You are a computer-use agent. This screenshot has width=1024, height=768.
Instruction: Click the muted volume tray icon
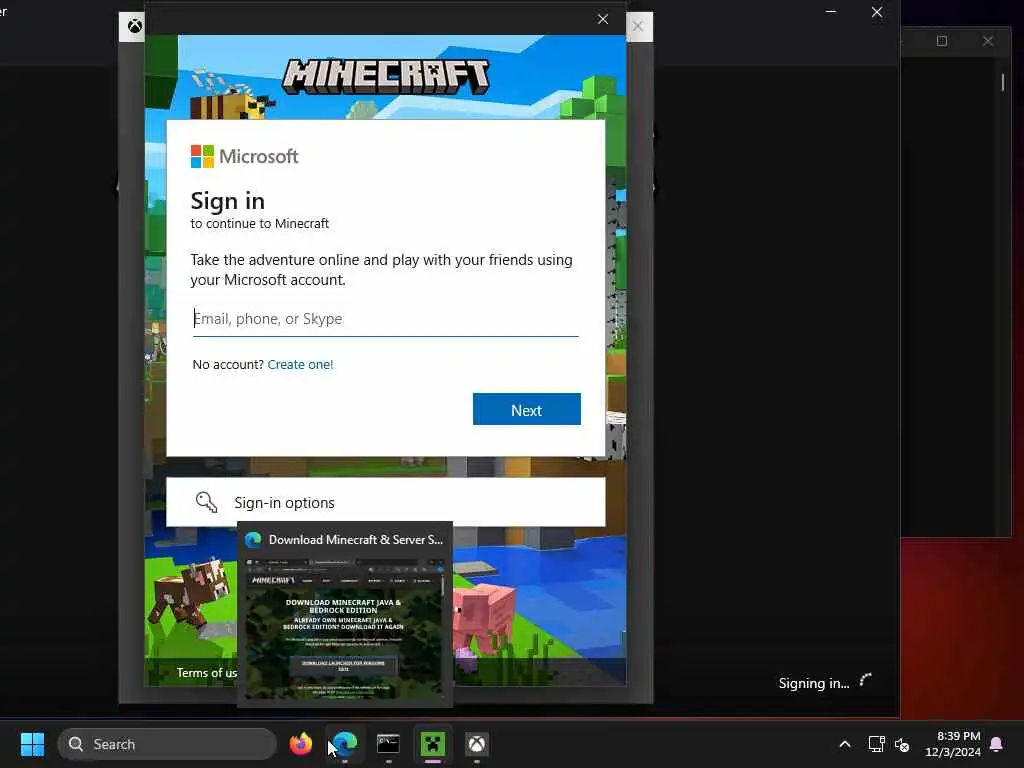(x=902, y=744)
